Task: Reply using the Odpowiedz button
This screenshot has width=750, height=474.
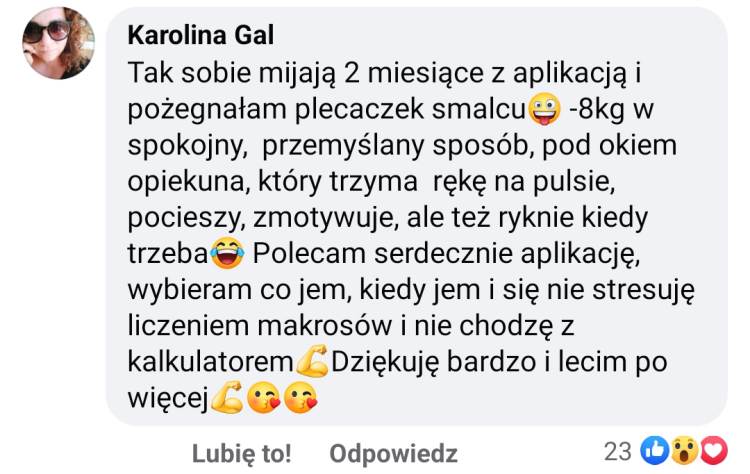Action: pyautogui.click(x=393, y=453)
